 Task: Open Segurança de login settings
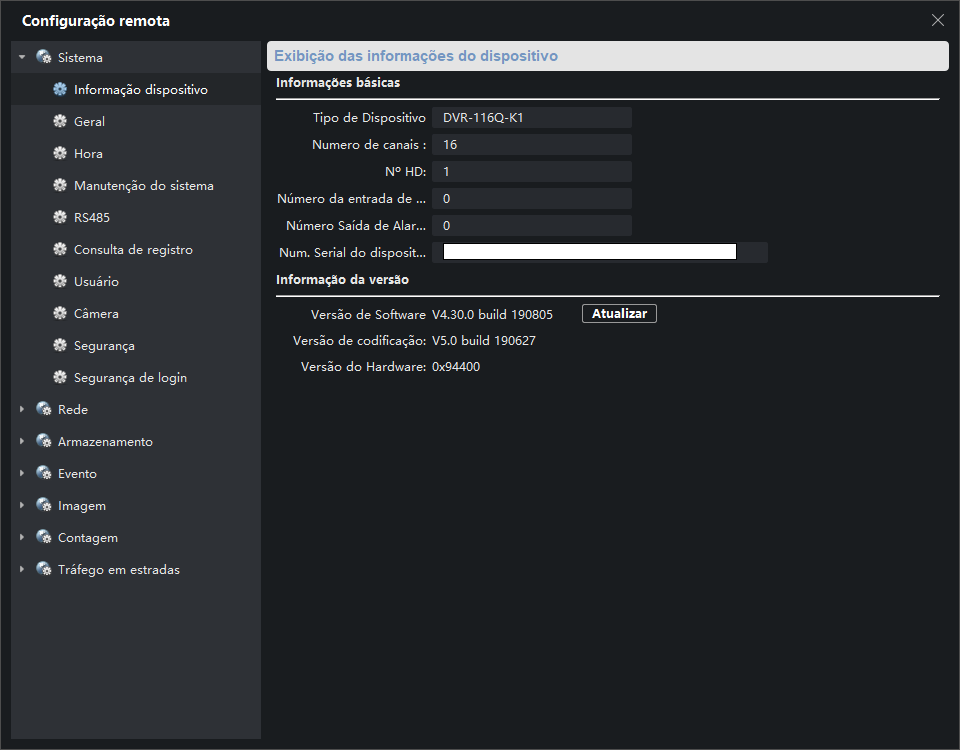point(130,378)
